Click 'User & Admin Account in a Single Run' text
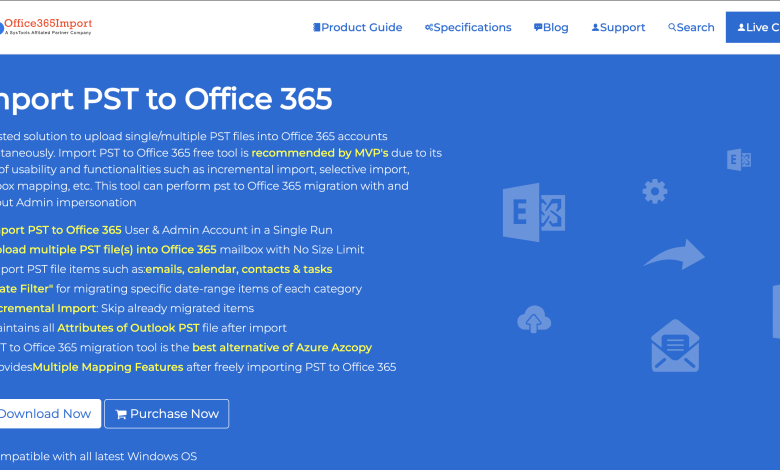This screenshot has height=470, width=780. 228,230
